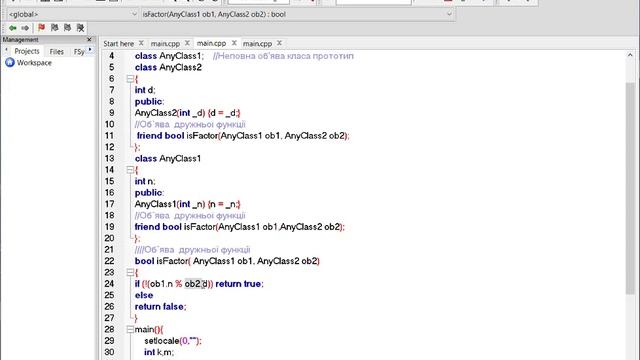Select the Workspace tree item
This screenshot has width=640, height=360.
[x=34, y=63]
